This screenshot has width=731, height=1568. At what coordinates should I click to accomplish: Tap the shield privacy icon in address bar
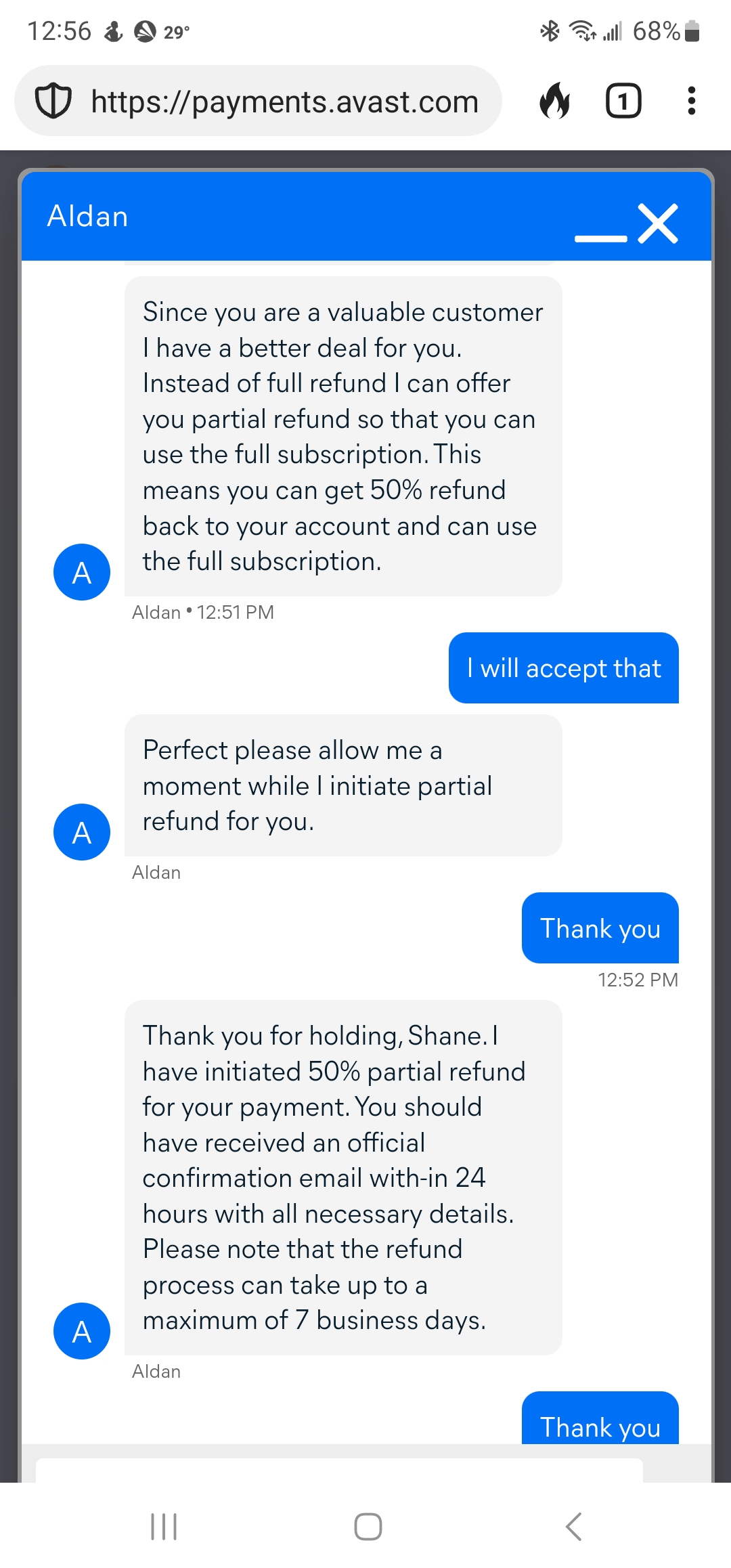point(53,102)
